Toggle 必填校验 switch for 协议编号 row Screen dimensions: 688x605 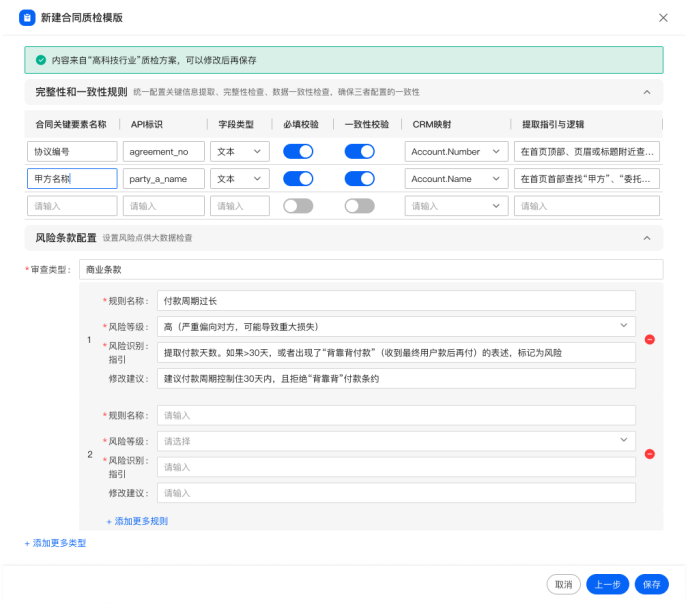point(298,152)
